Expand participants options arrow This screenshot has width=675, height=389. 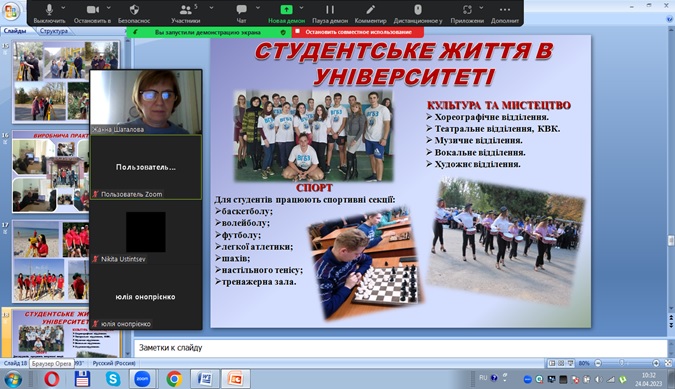[x=211, y=8]
